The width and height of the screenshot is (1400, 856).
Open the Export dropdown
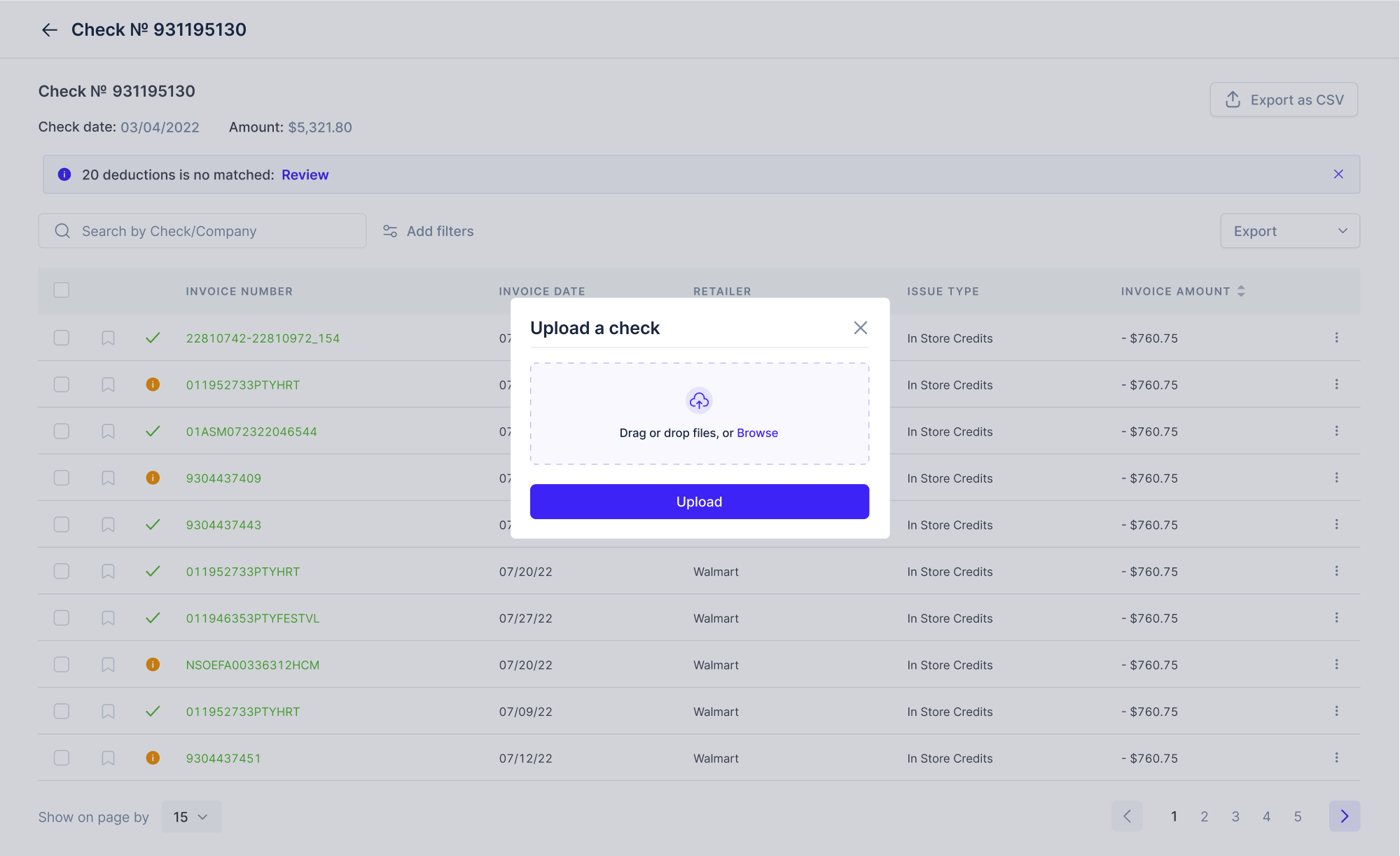pyautogui.click(x=1289, y=230)
